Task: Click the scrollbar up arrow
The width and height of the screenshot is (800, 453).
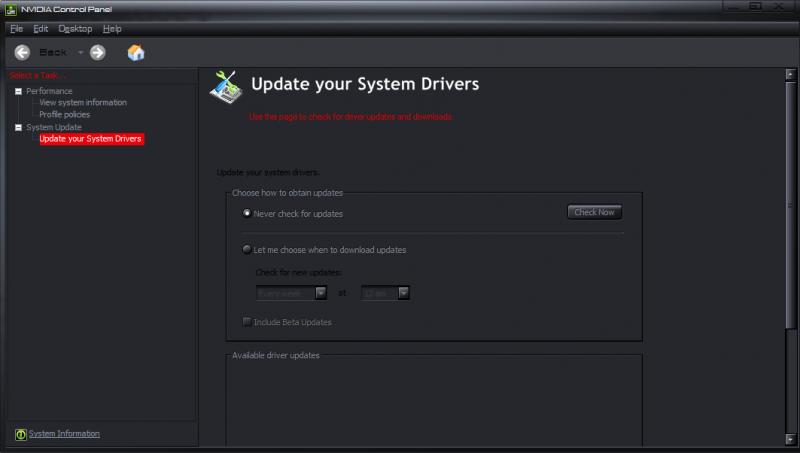Action: pyautogui.click(x=791, y=75)
